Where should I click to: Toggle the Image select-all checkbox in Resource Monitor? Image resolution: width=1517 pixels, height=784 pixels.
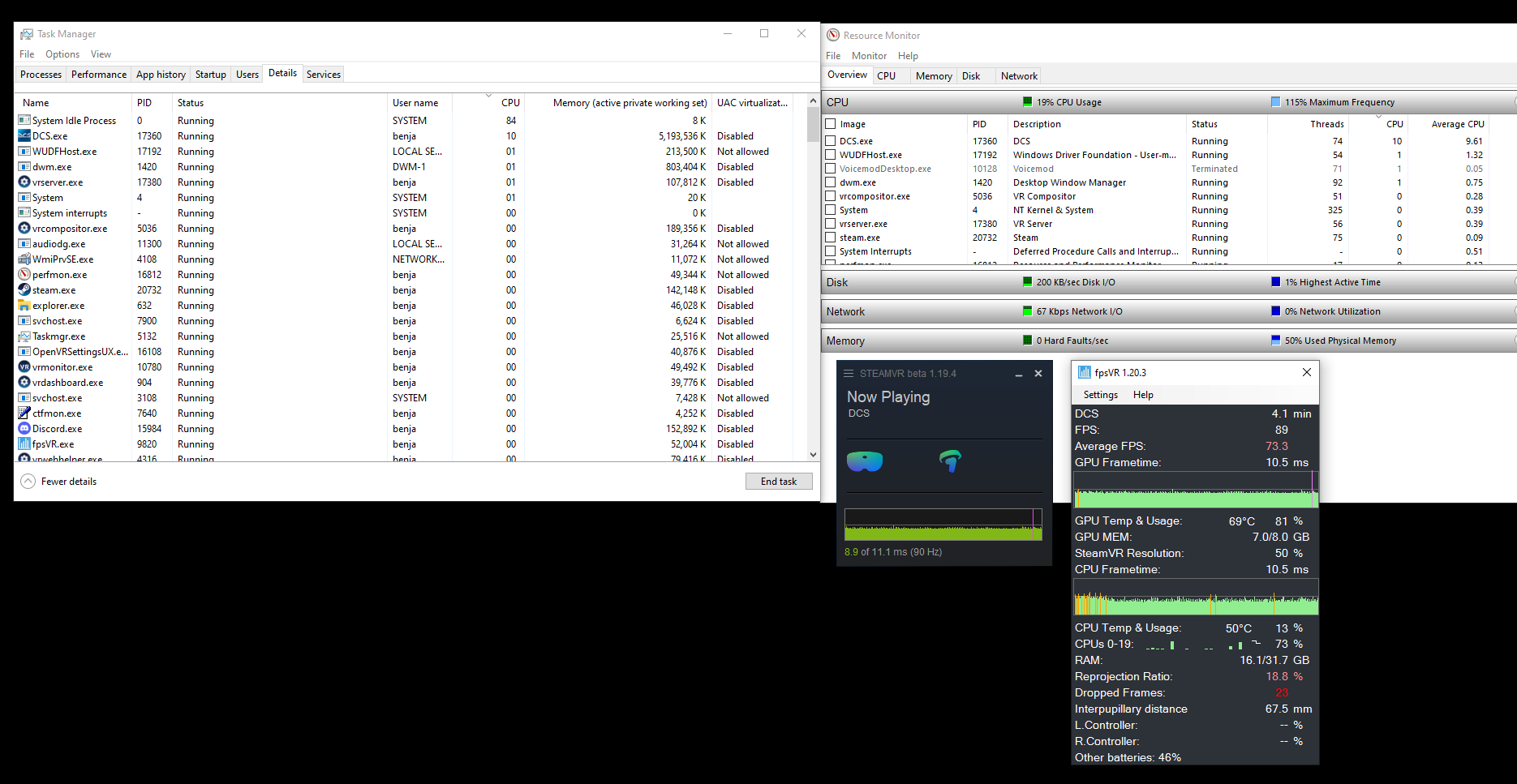tap(831, 124)
